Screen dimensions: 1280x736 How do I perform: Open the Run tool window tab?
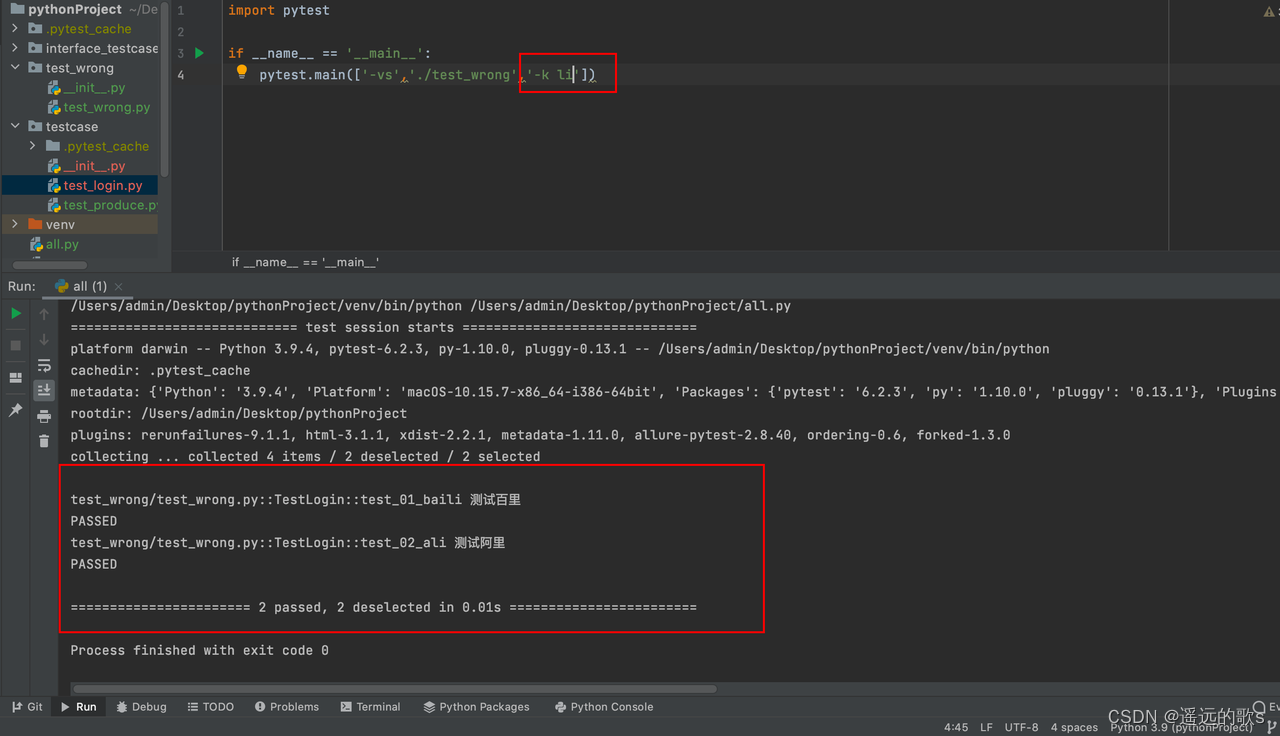click(78, 706)
